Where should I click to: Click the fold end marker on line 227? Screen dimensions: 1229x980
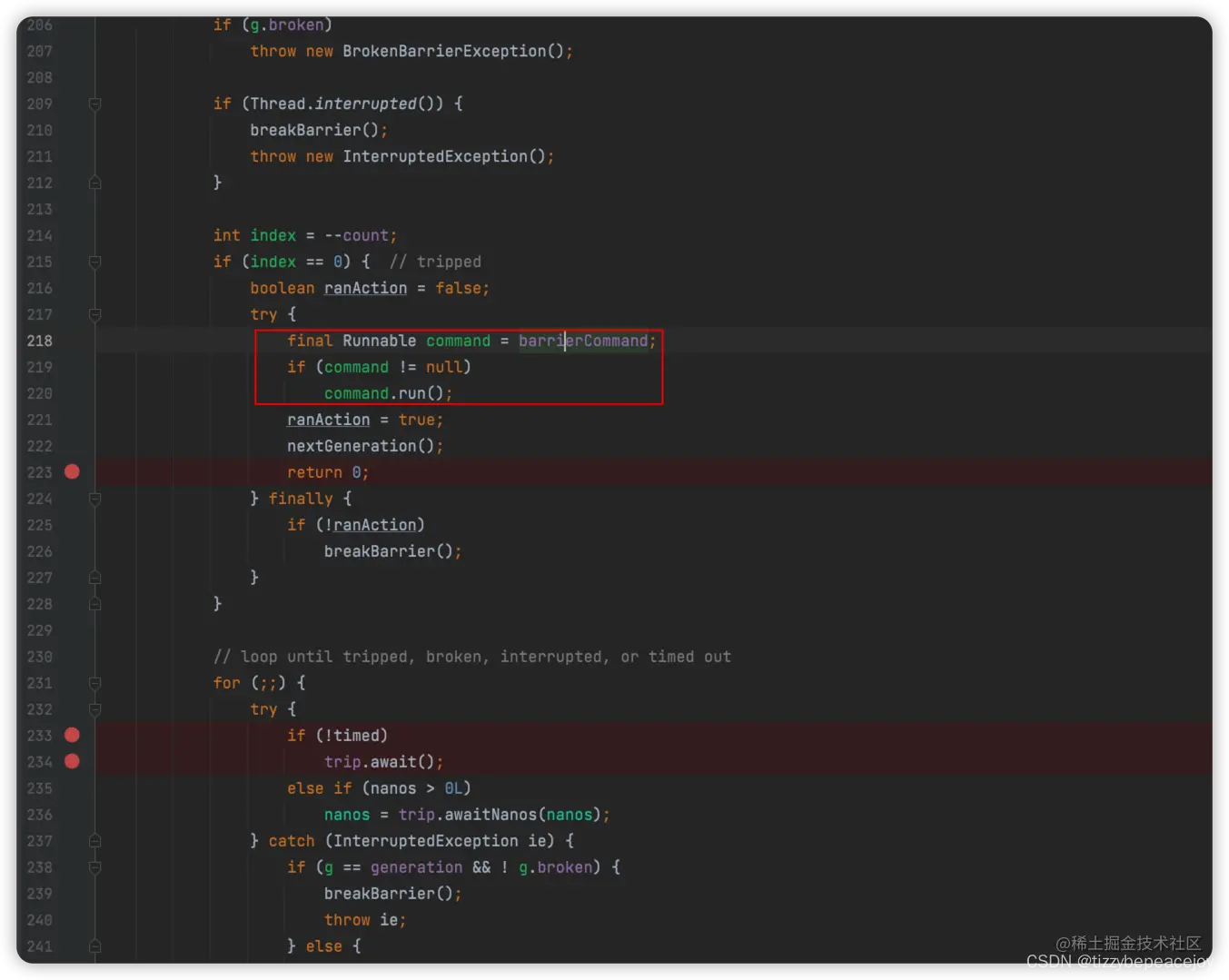click(x=94, y=578)
